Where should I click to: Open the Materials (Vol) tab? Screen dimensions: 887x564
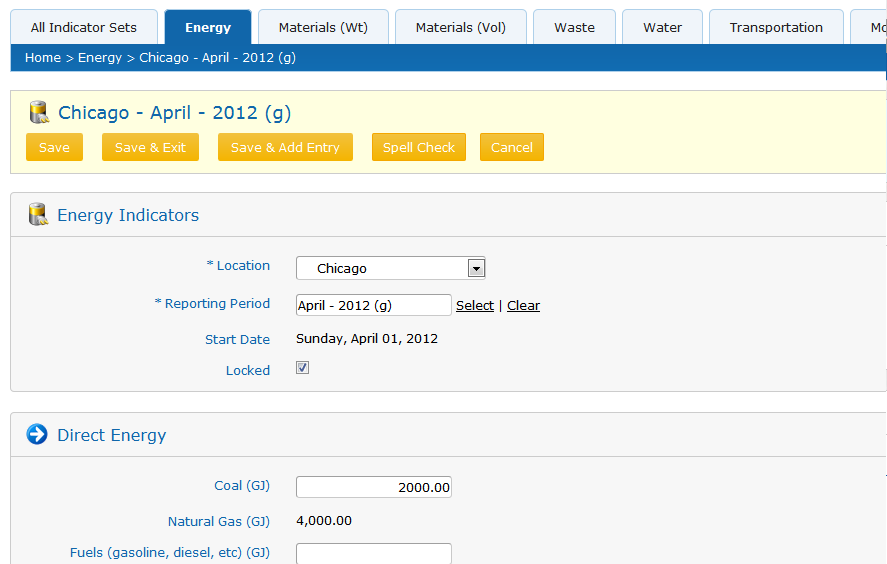tap(461, 27)
